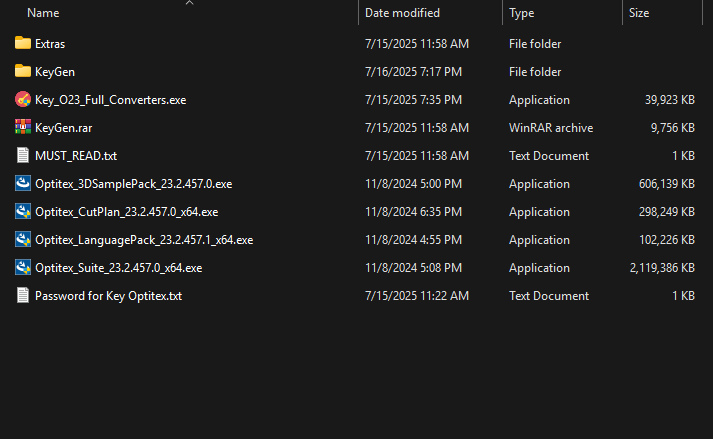Click the KeyGen folder icon
The height and width of the screenshot is (439, 713).
tap(23, 72)
